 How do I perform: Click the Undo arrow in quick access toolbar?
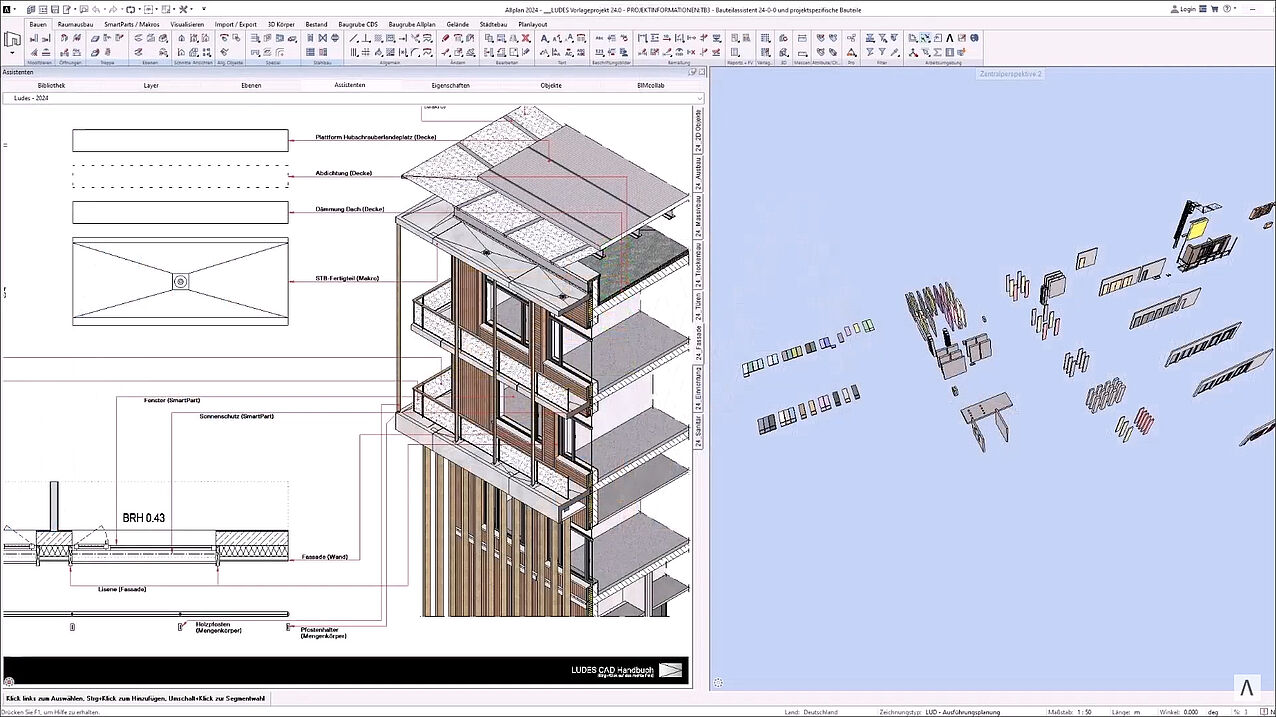(x=95, y=9)
